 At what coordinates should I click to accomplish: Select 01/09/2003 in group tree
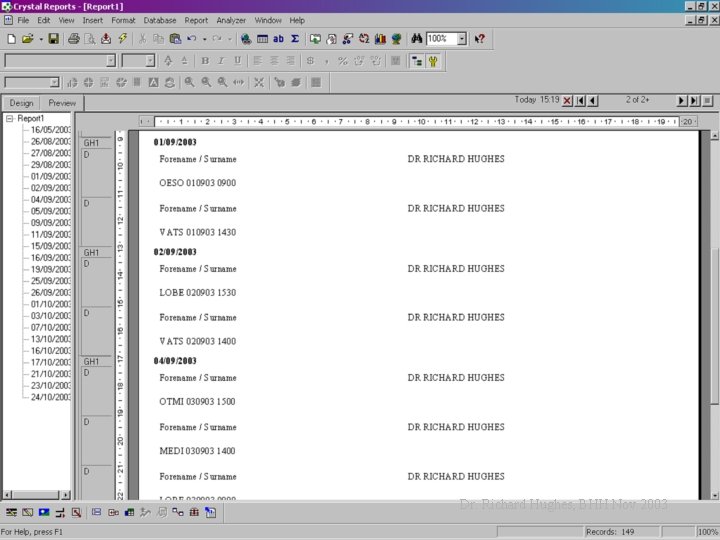(x=51, y=176)
